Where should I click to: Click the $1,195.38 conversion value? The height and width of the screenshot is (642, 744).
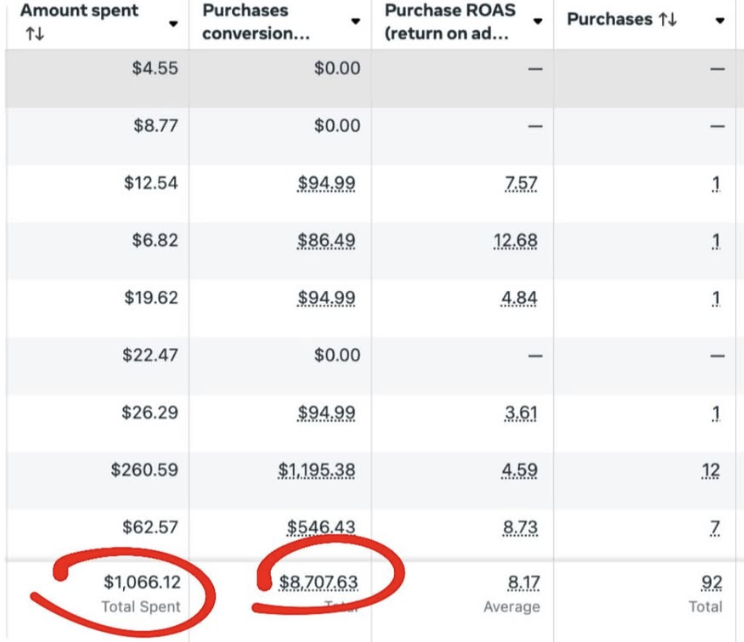coord(318,469)
